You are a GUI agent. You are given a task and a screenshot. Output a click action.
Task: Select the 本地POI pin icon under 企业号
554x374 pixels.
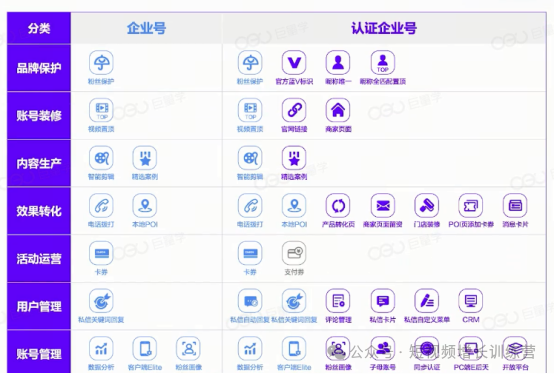coord(145,206)
